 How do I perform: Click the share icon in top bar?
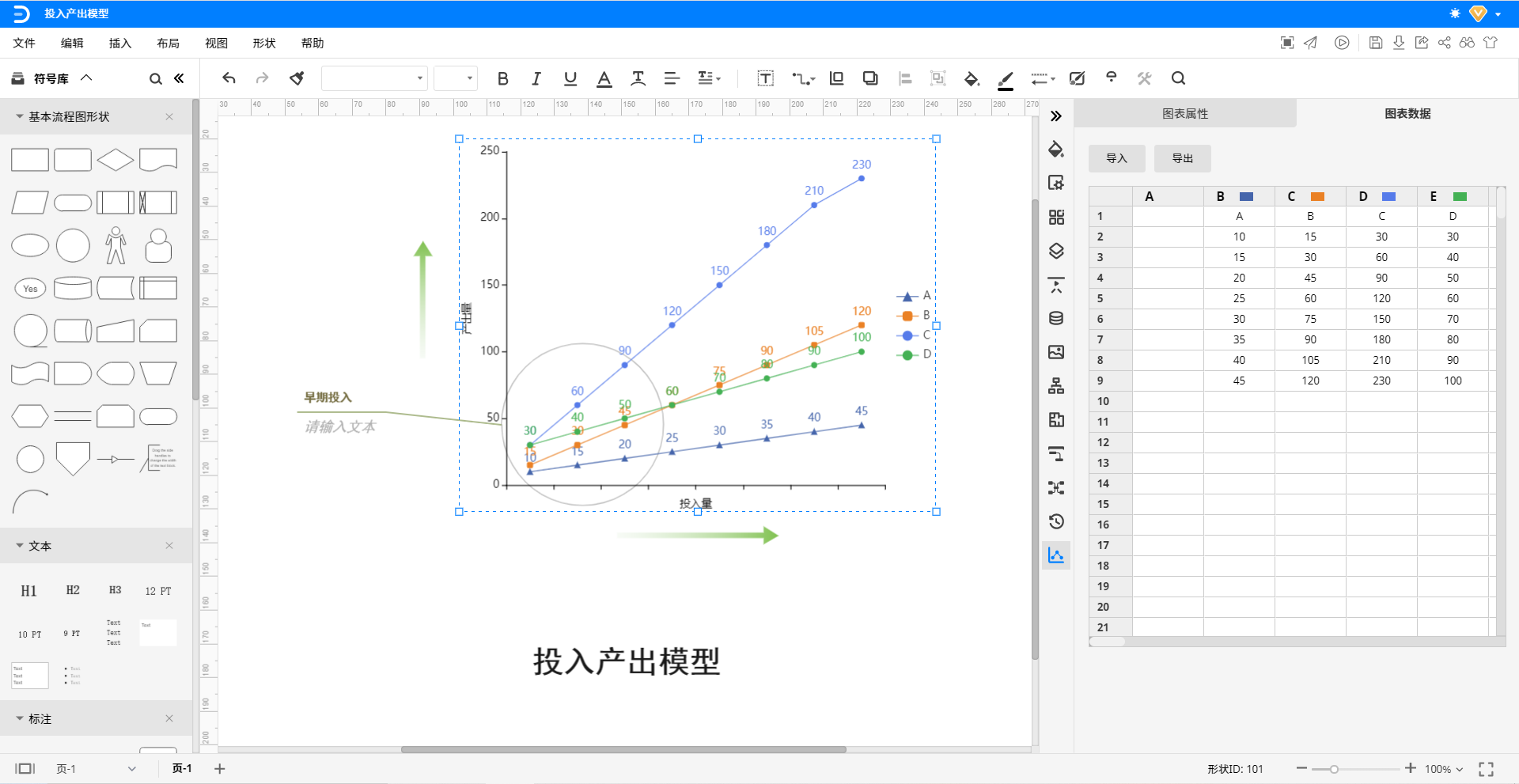(1445, 43)
